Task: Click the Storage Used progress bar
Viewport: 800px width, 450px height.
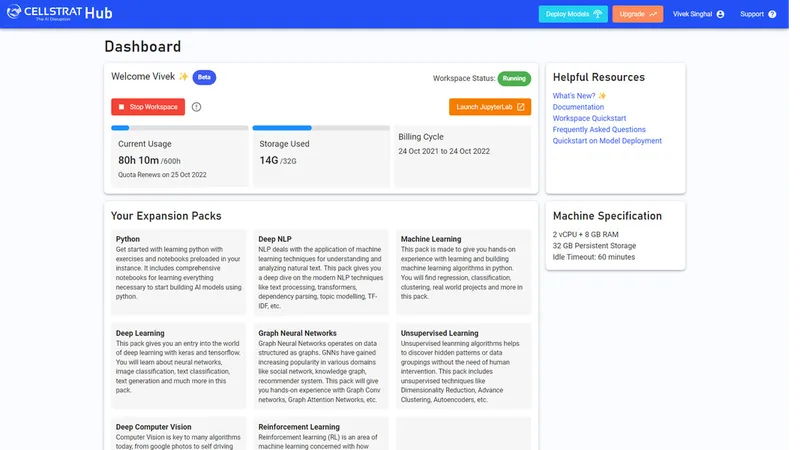Action: tap(321, 128)
